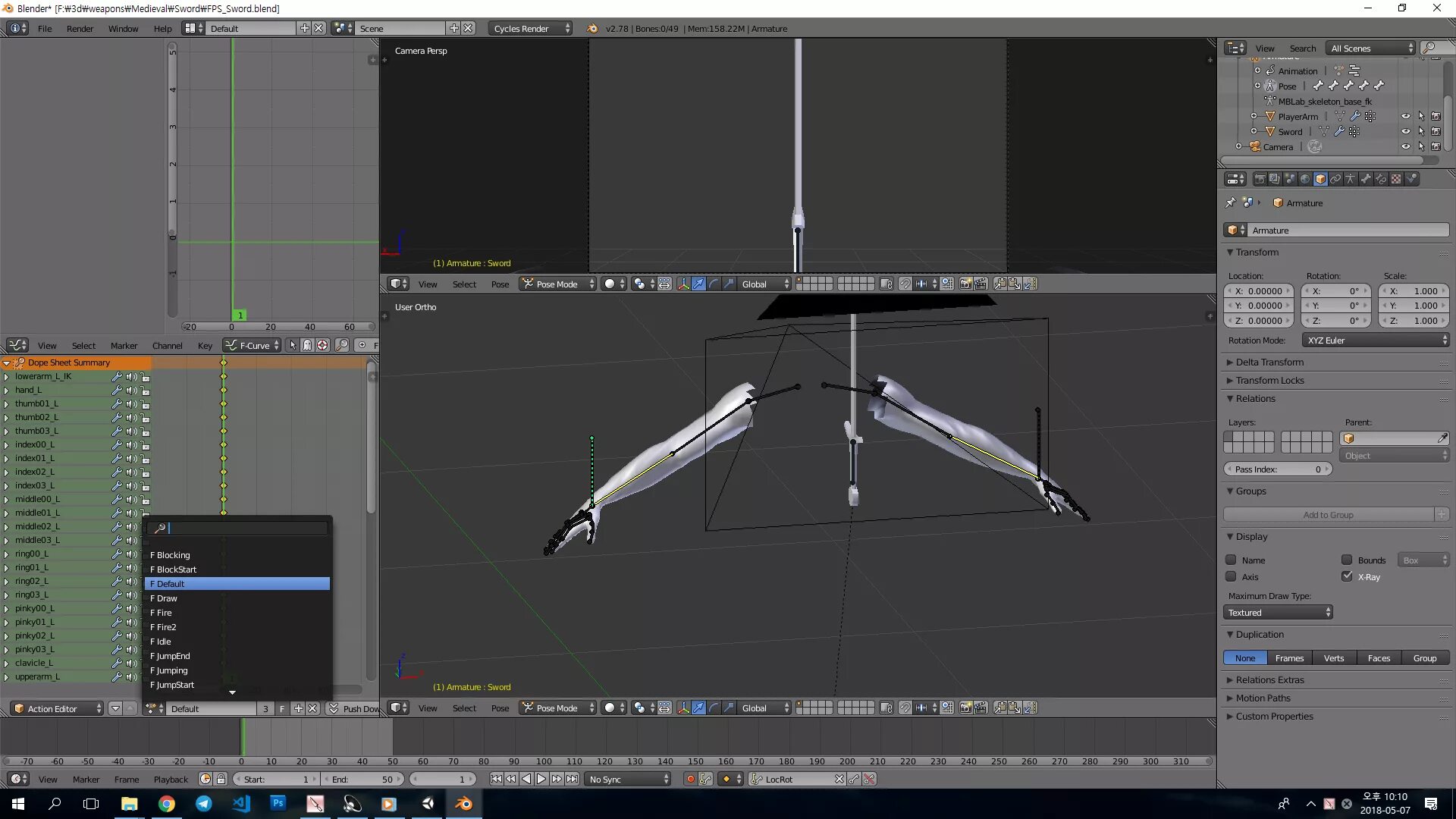Toggle viewport visibility eye for Camera
Screen dimensions: 1456x819
1405,146
